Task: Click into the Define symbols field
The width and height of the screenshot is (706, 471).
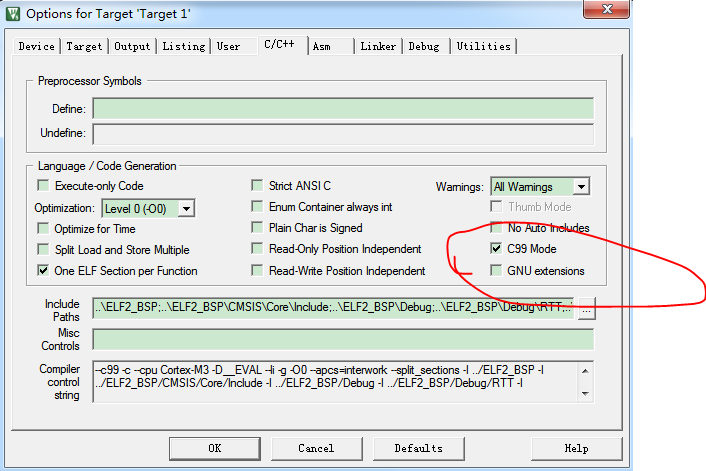Action: tap(343, 109)
